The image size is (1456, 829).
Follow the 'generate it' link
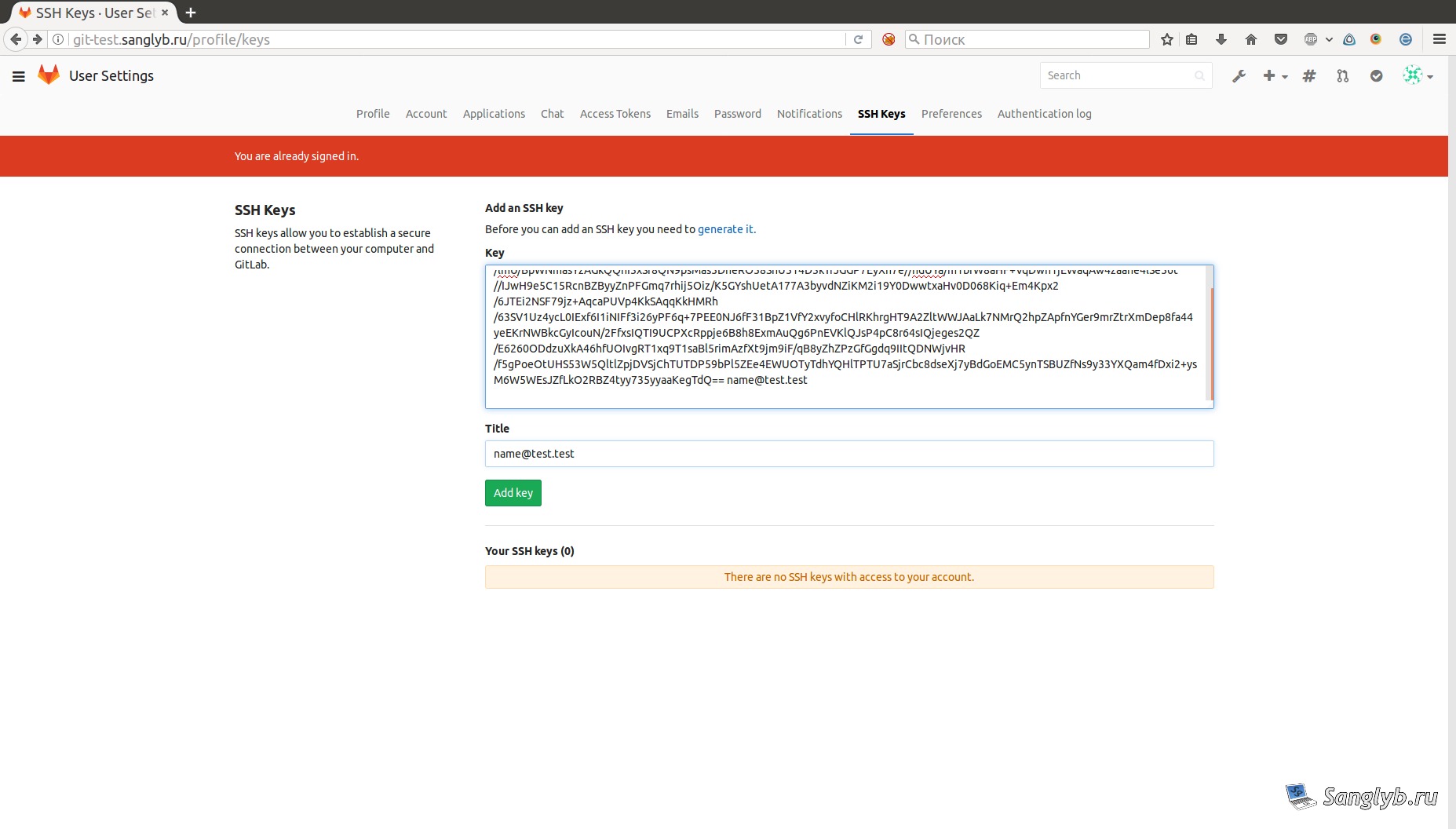[x=725, y=229]
